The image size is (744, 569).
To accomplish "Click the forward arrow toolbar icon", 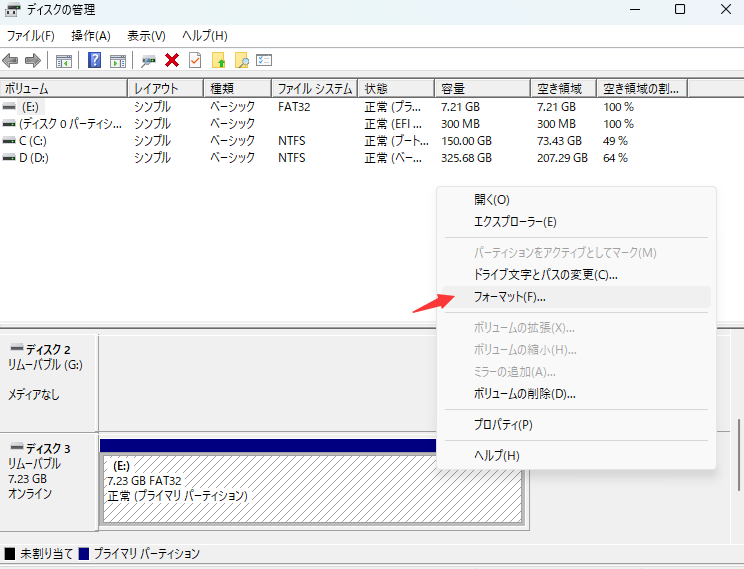I will [x=33, y=61].
